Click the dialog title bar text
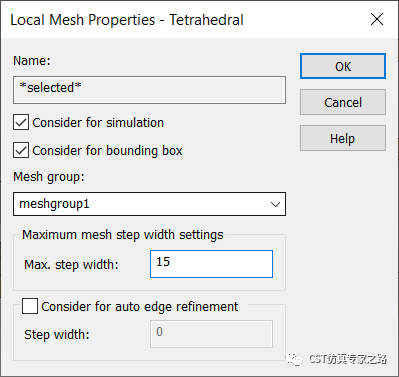The image size is (399, 377). (x=127, y=20)
